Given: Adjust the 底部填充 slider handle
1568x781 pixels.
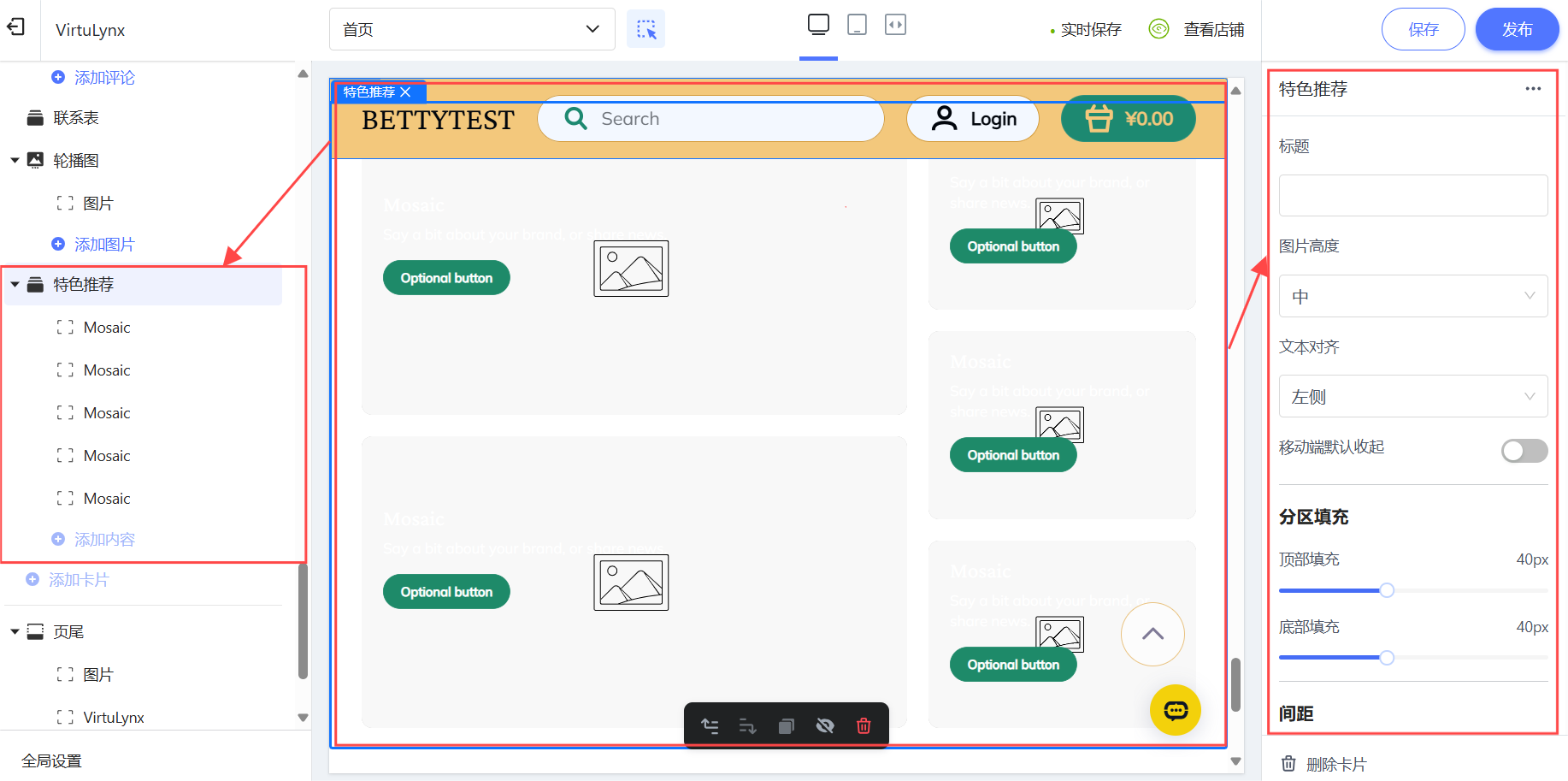Looking at the screenshot, I should 1387,658.
